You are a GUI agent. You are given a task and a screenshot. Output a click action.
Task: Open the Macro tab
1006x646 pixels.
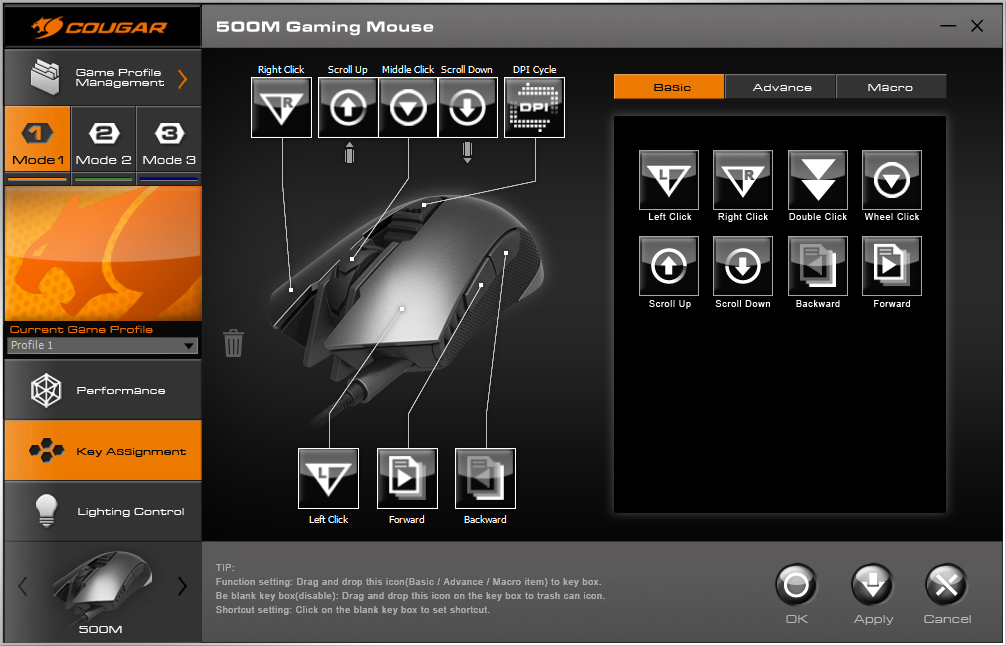coord(890,87)
